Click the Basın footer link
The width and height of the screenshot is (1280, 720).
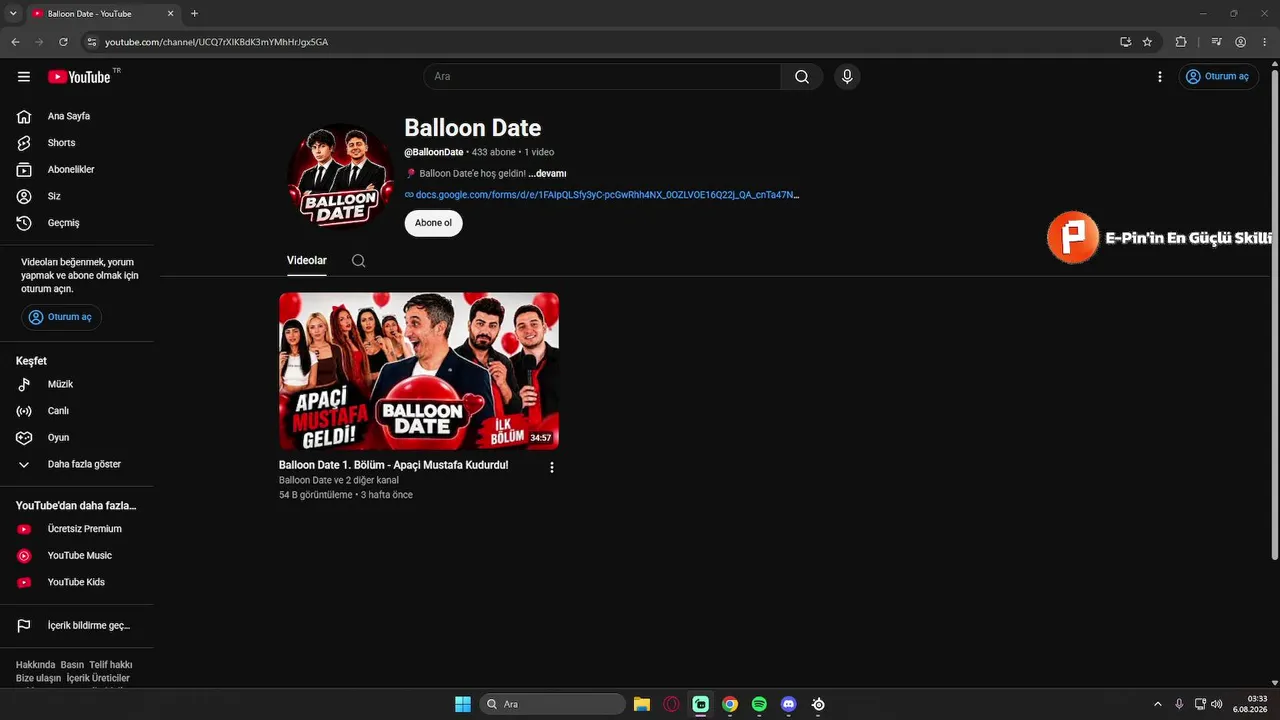(x=72, y=665)
